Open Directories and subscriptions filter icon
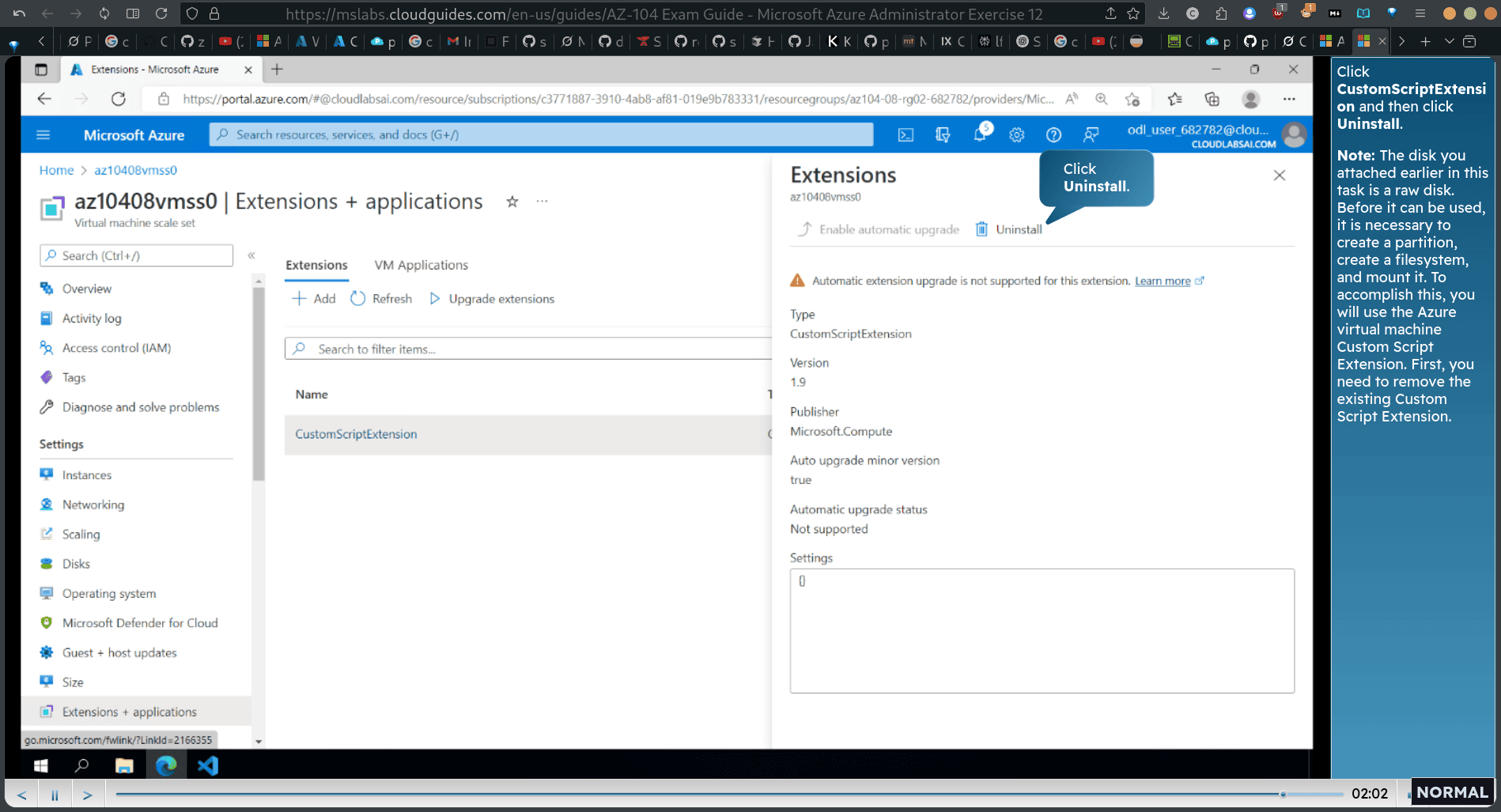The image size is (1501, 812). point(943,135)
